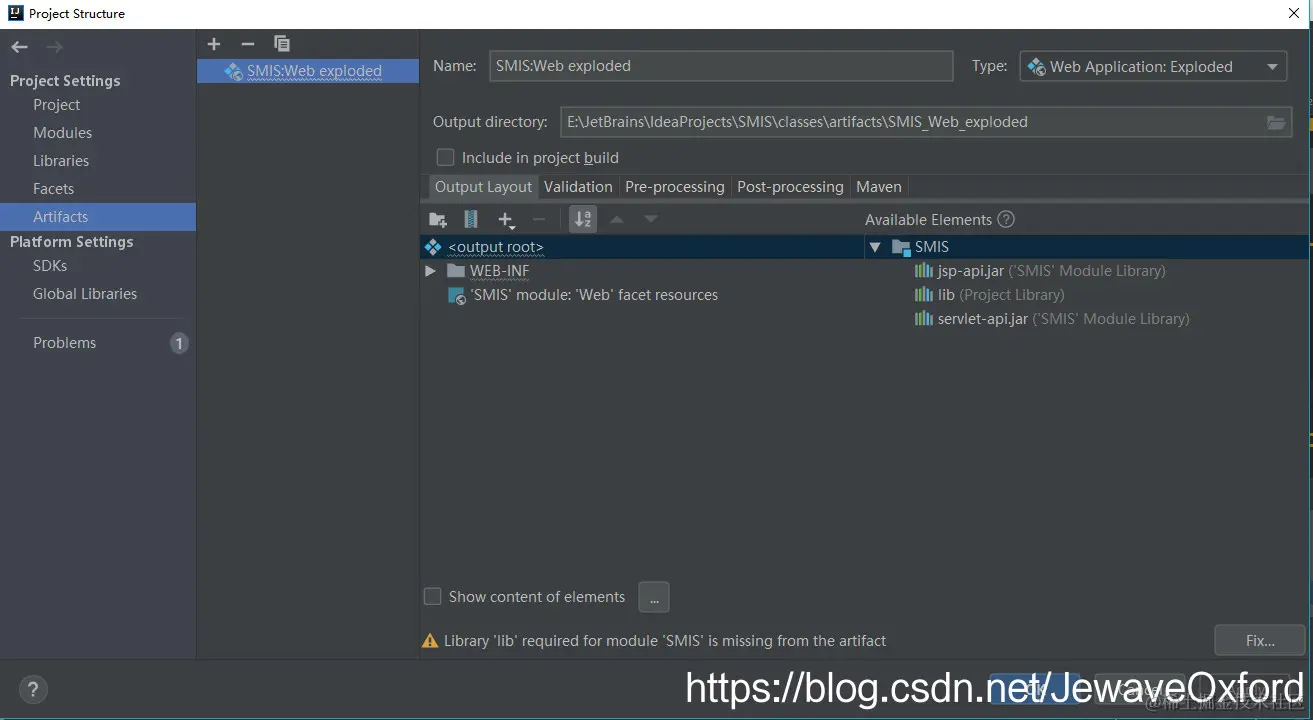Screen dimensions: 1313x720
Task: Open the Problems list
Action: [x=65, y=343]
